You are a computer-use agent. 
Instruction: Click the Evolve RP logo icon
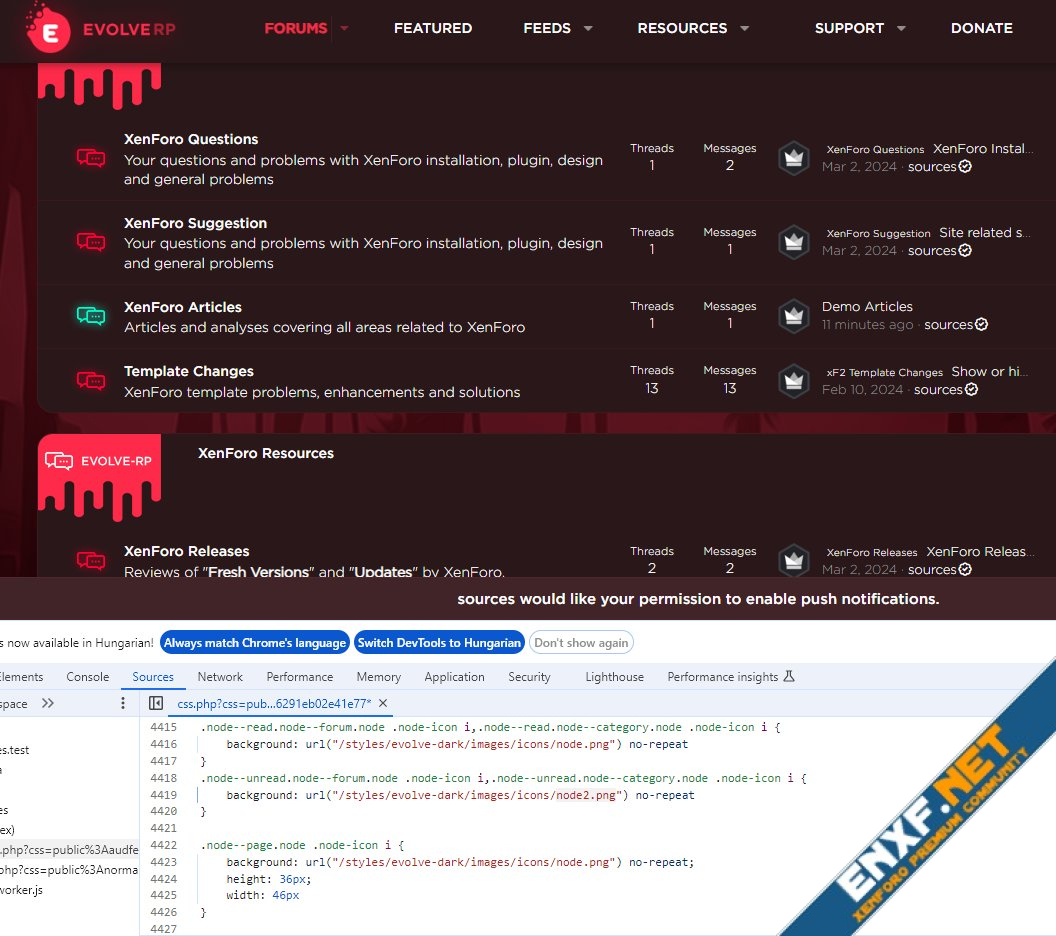(x=49, y=28)
